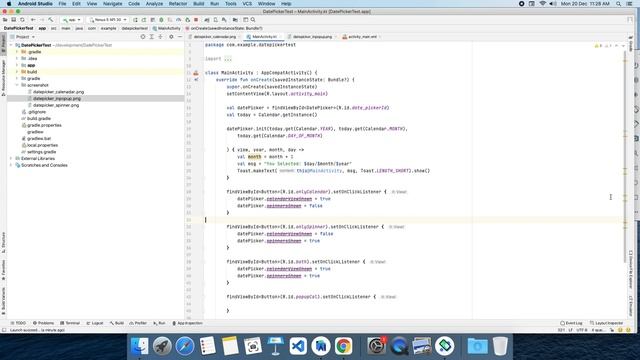Open Finder in the Dock
640x360 pixels.
[140, 346]
